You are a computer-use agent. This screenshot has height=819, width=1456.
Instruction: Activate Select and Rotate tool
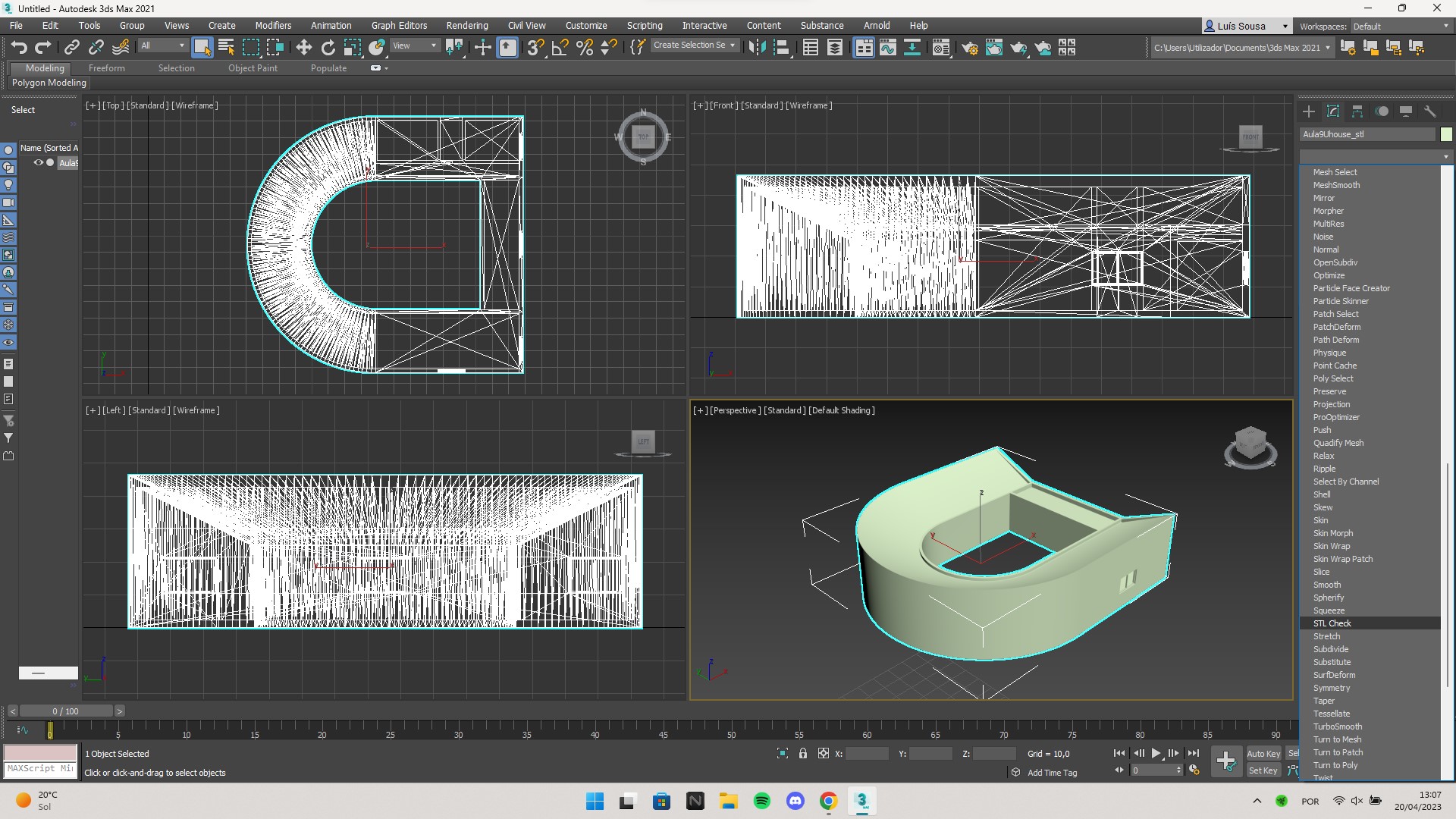pos(328,48)
